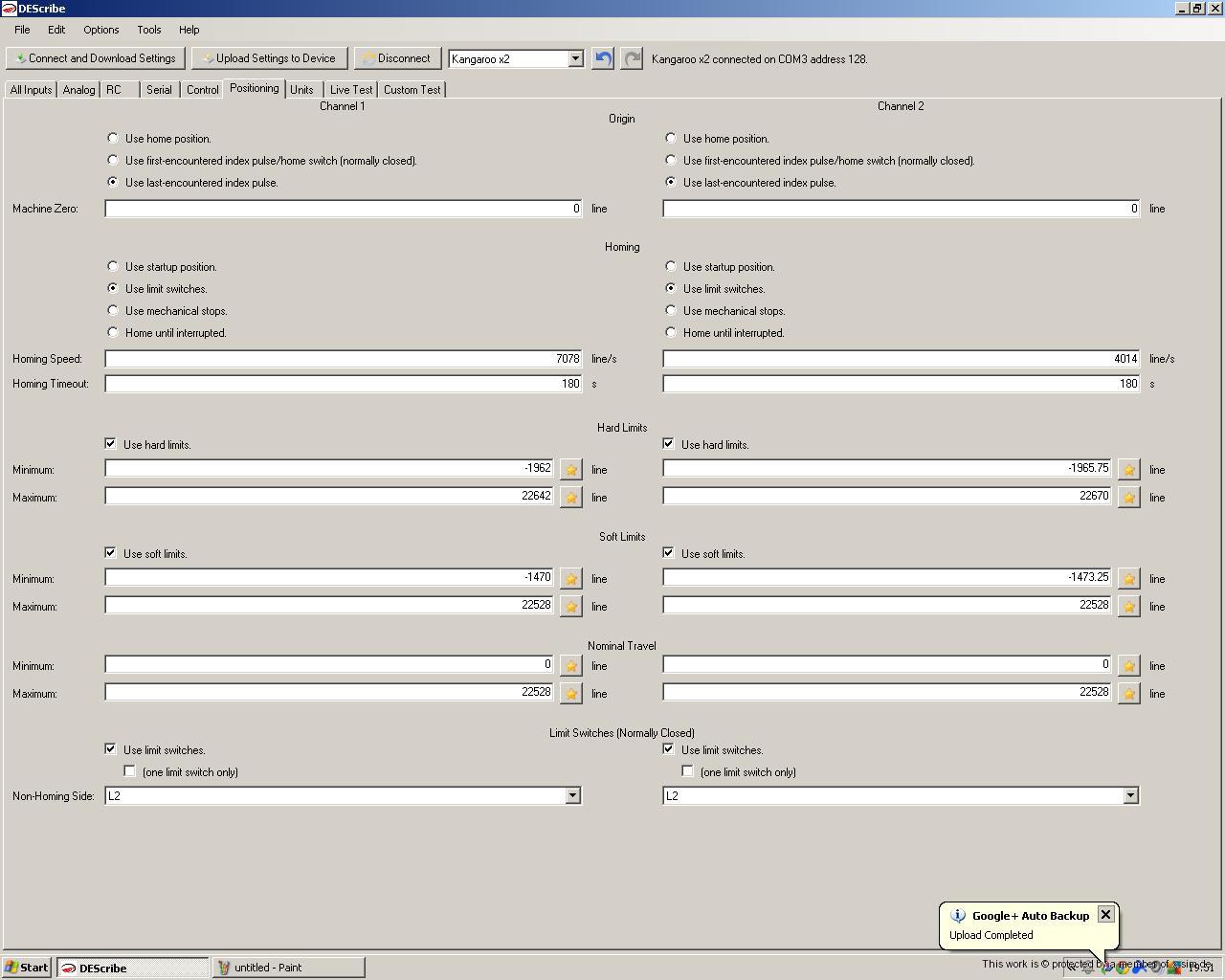Click star button for Channel 1 Nominal Travel Minimum

coord(571,666)
